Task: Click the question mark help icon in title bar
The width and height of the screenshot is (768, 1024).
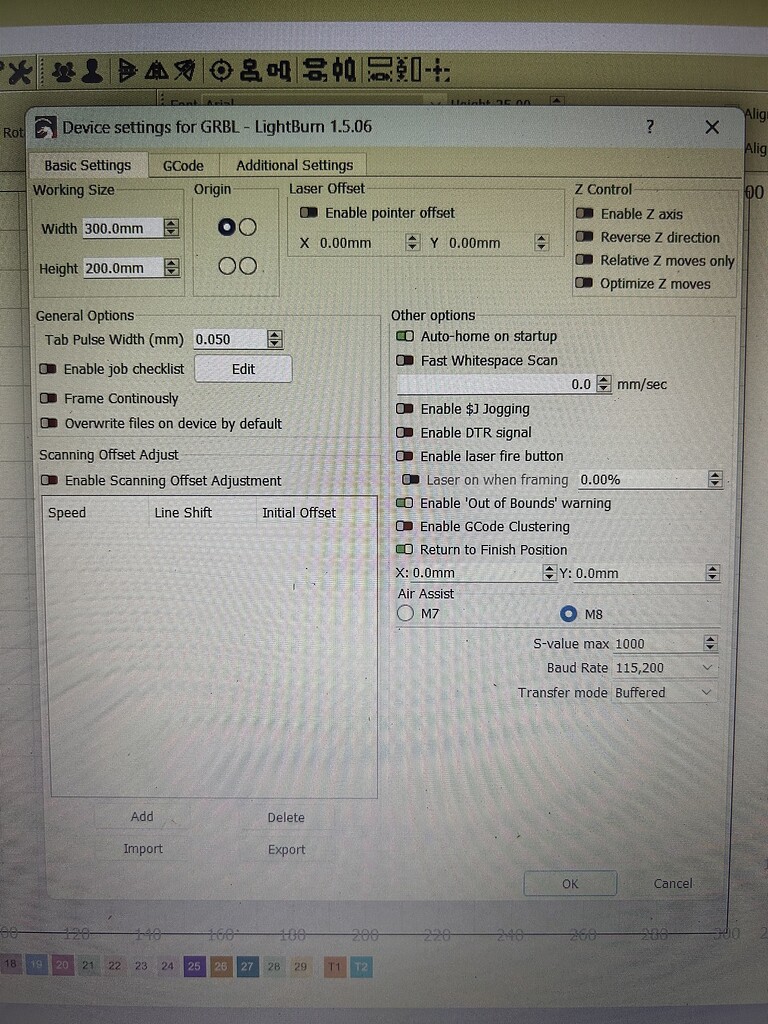Action: tap(650, 126)
